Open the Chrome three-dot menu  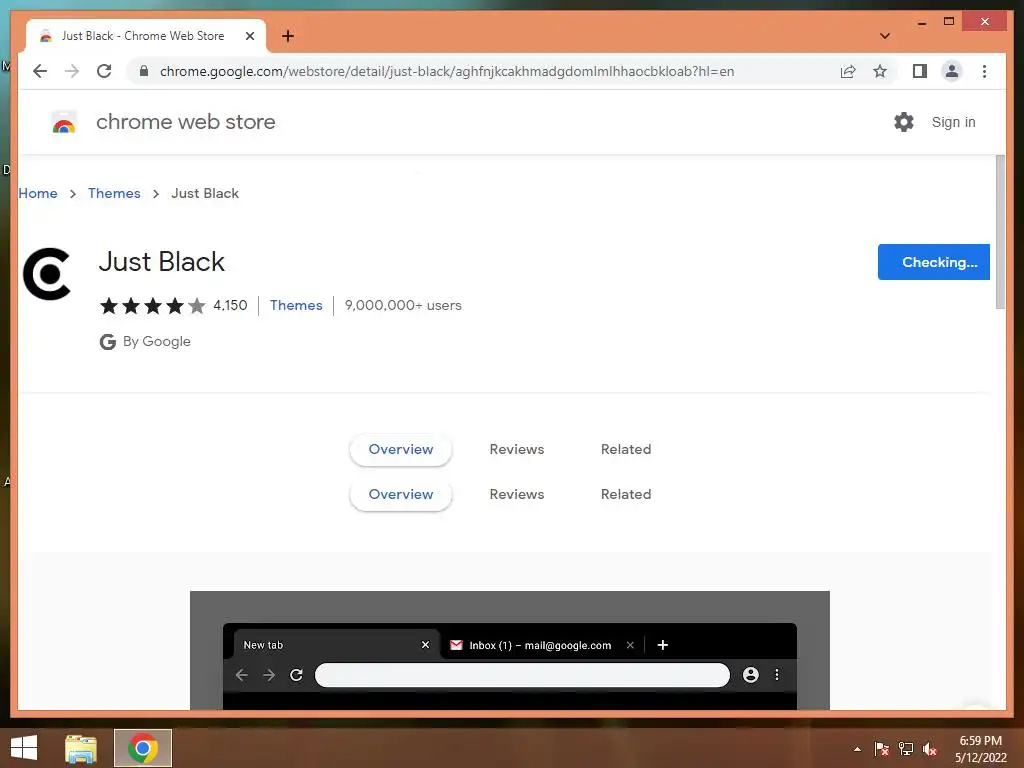tap(984, 71)
